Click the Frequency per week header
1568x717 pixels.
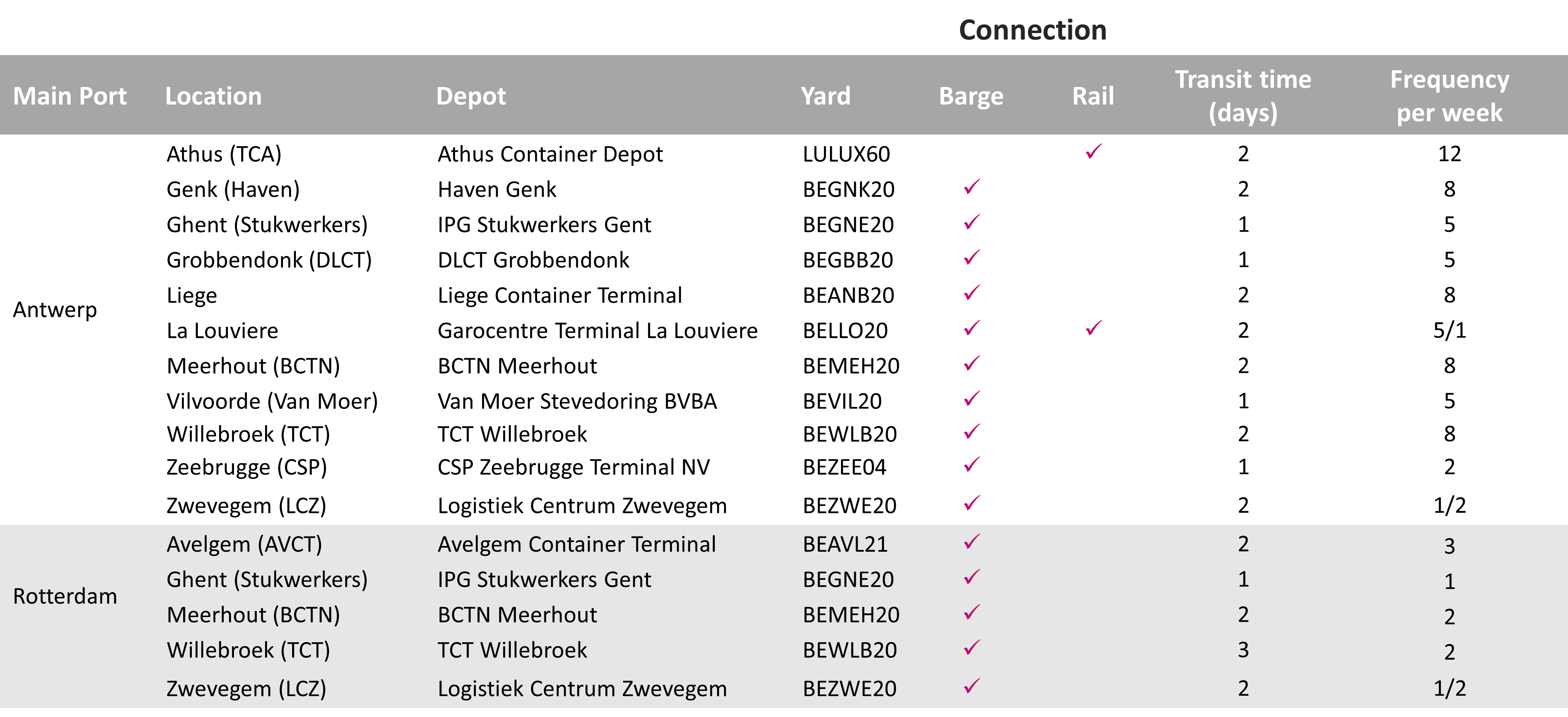click(x=1449, y=96)
